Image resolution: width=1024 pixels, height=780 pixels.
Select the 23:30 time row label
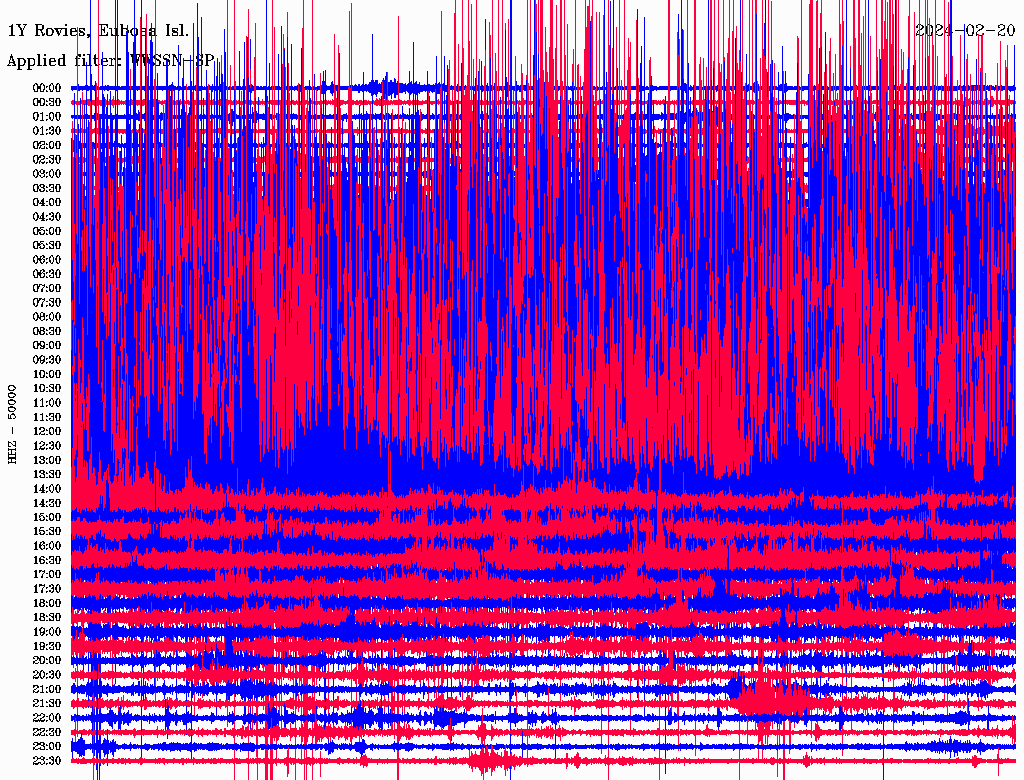coord(47,760)
